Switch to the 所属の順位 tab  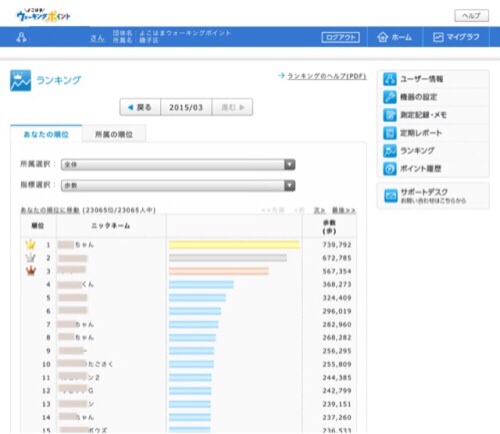(x=114, y=134)
